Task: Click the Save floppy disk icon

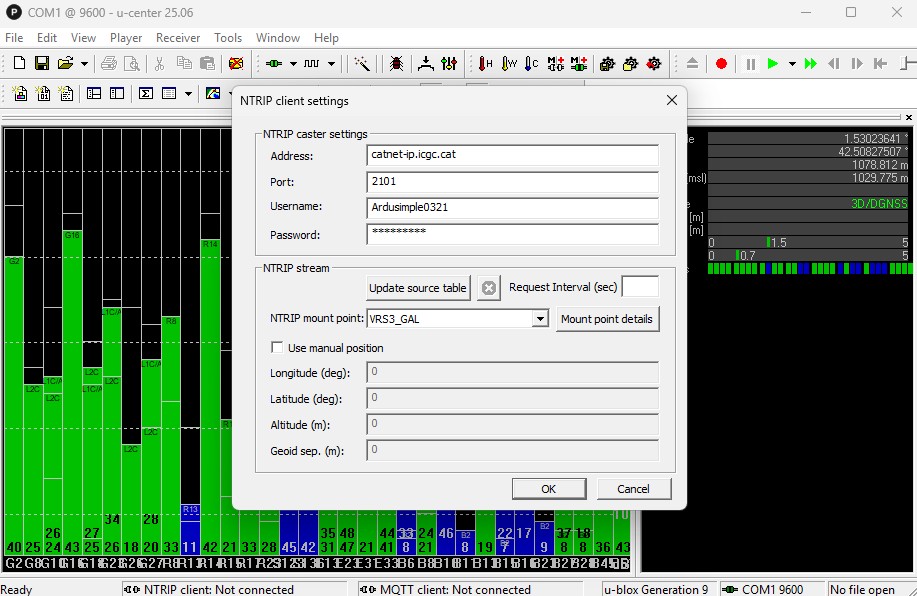Action: click(x=42, y=64)
